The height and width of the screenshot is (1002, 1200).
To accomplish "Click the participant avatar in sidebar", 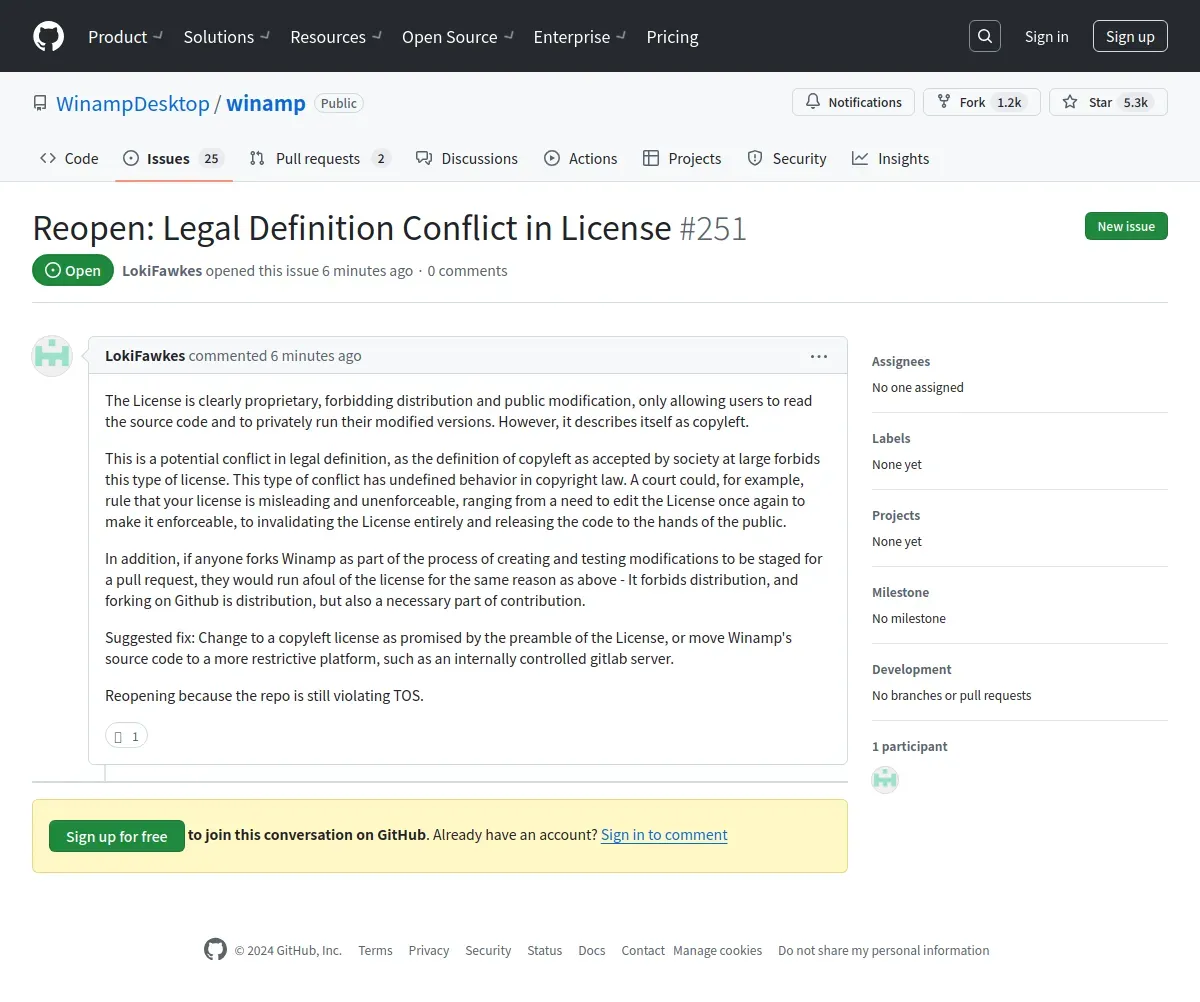I will [x=885, y=780].
